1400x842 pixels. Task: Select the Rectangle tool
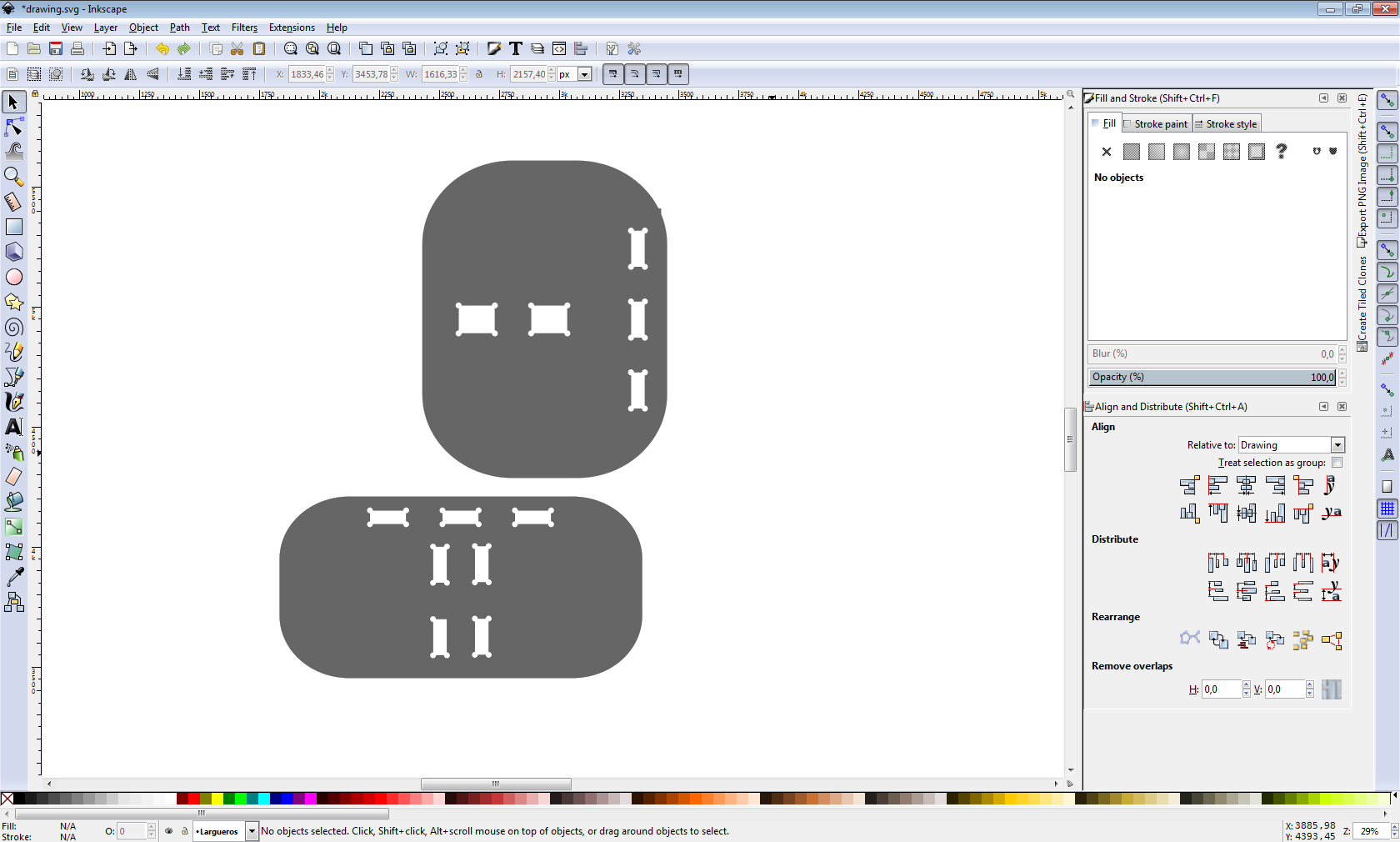tap(14, 227)
